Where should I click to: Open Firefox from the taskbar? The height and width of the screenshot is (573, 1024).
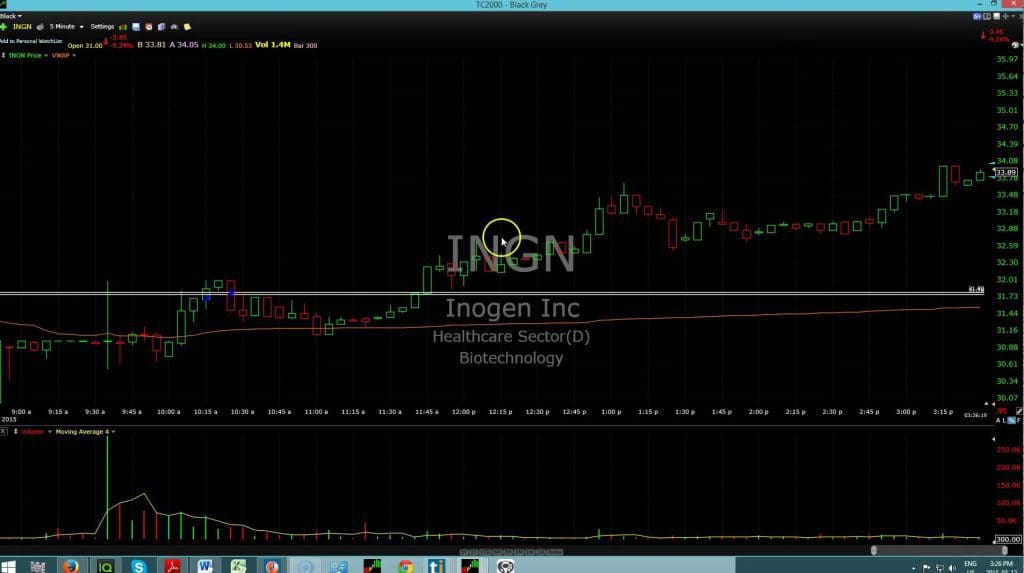tap(71, 566)
